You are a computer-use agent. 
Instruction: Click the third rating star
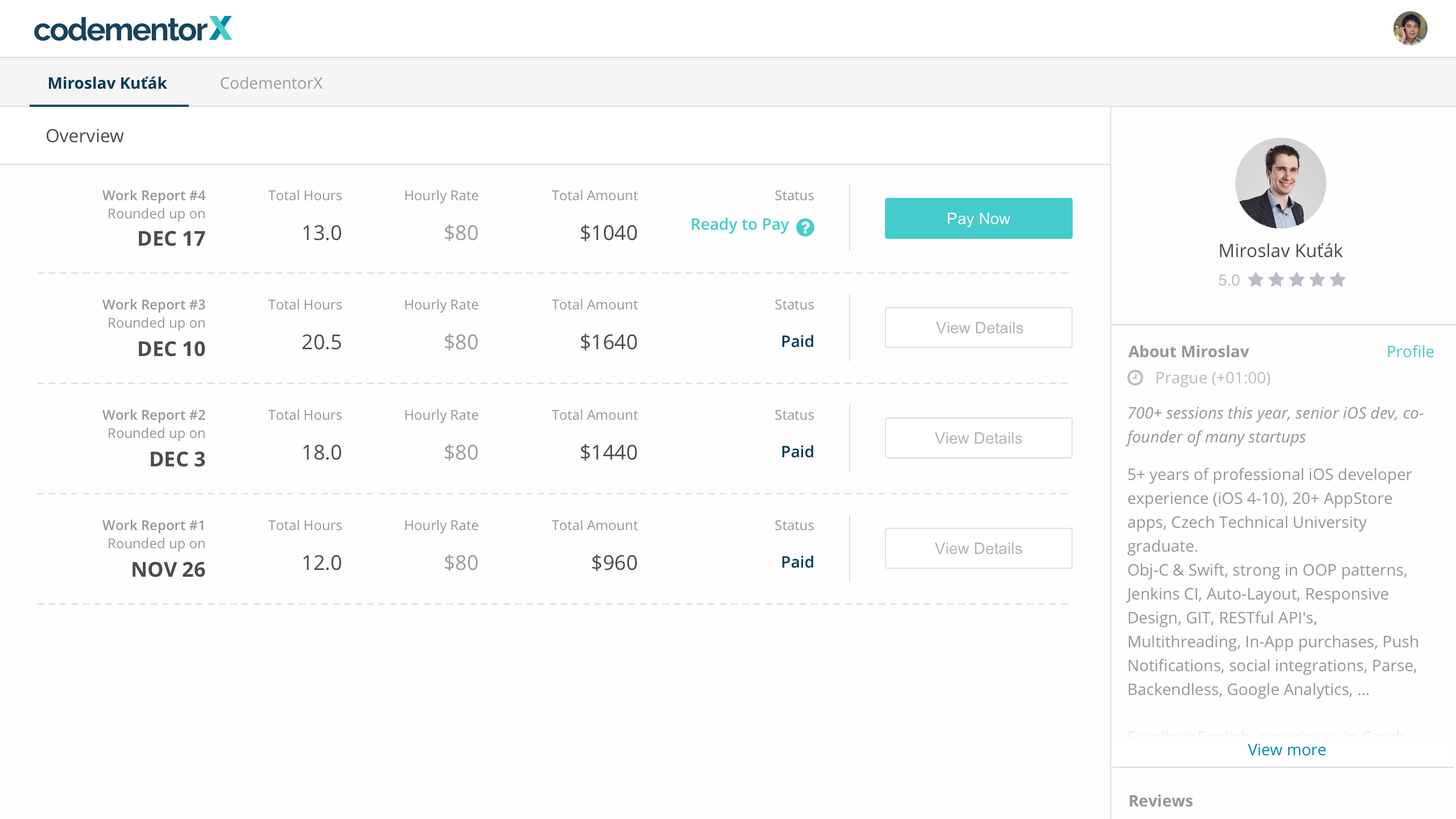tap(1297, 280)
